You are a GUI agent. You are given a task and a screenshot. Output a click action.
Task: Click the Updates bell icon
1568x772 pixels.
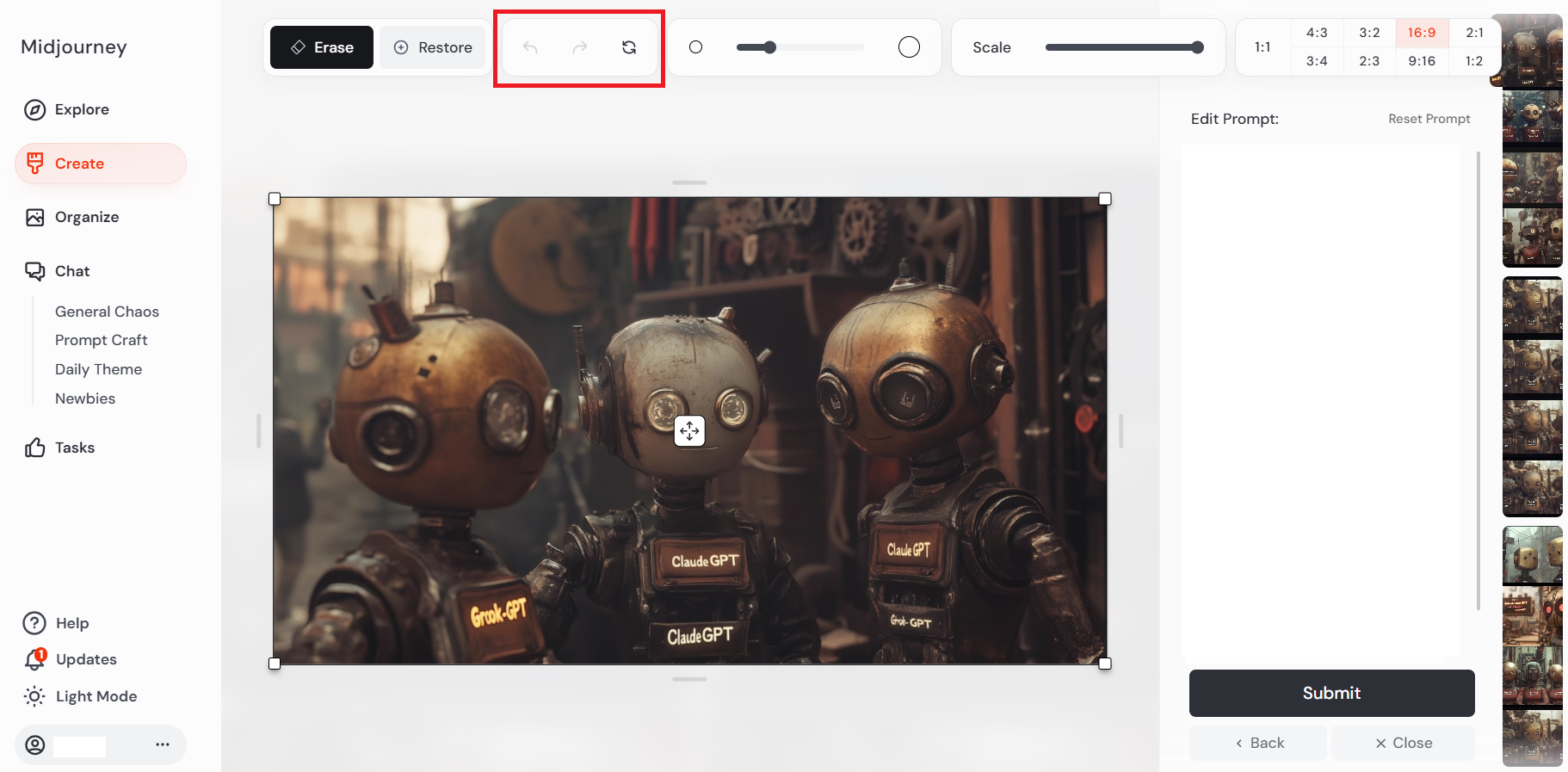coord(34,659)
